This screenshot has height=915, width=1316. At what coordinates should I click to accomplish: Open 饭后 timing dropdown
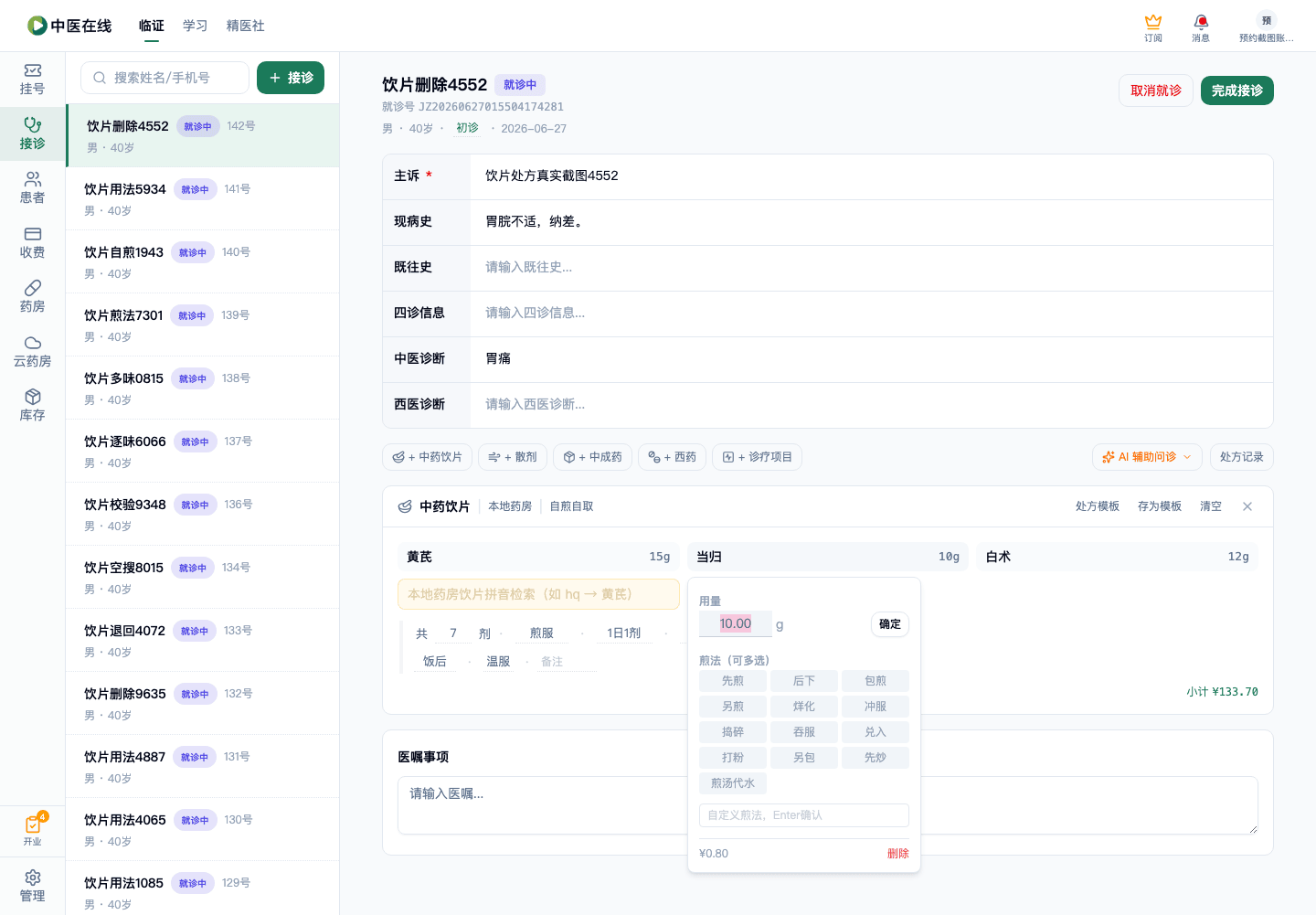click(x=435, y=662)
